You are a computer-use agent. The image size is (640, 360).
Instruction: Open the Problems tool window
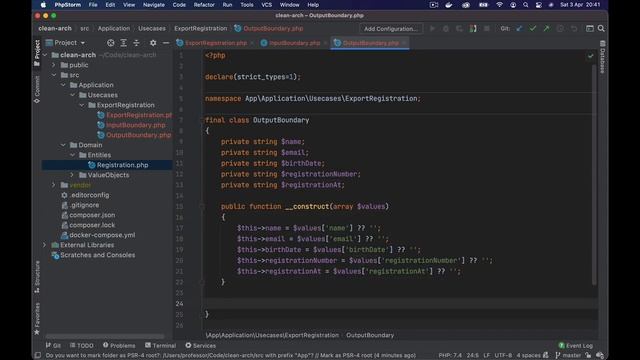[119, 345]
